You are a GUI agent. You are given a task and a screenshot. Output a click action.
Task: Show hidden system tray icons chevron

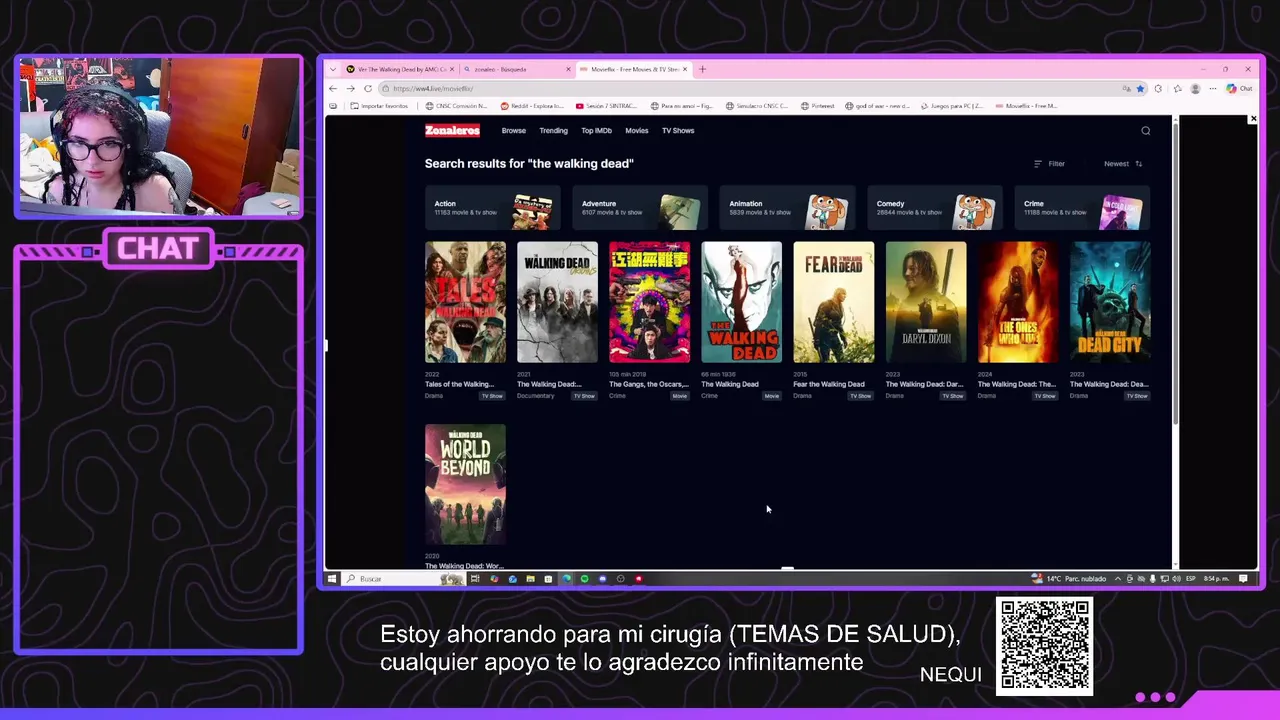tap(1118, 579)
